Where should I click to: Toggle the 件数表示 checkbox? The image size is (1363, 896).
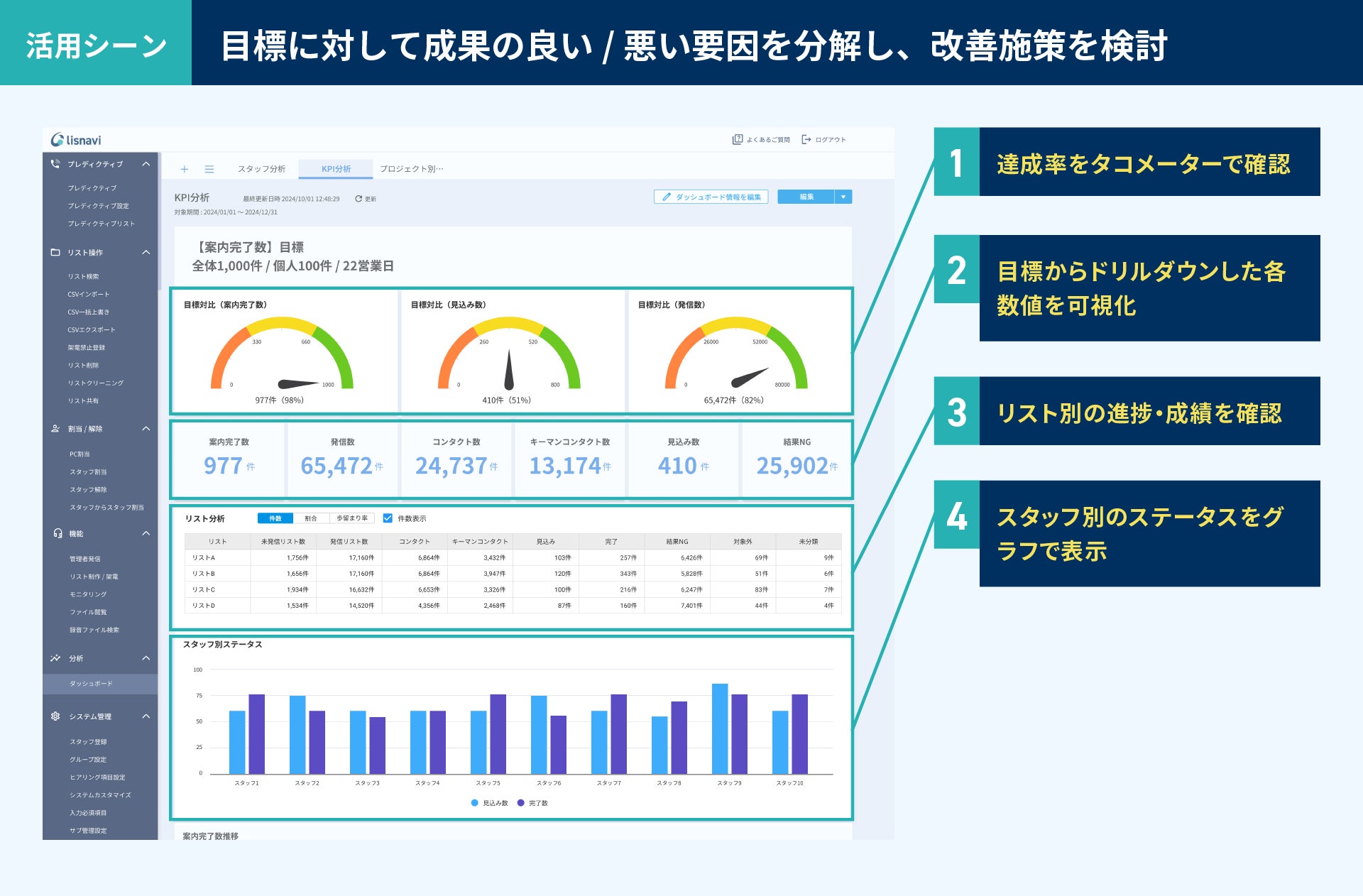tap(388, 518)
